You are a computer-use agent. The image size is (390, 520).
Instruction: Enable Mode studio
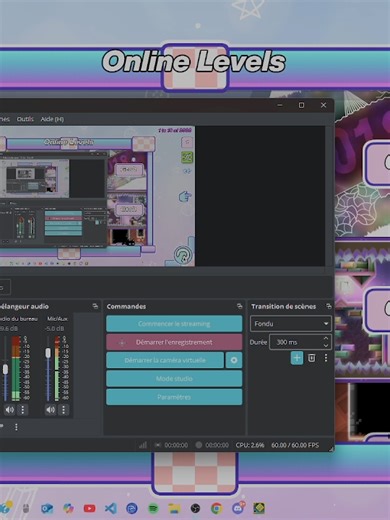174,379
